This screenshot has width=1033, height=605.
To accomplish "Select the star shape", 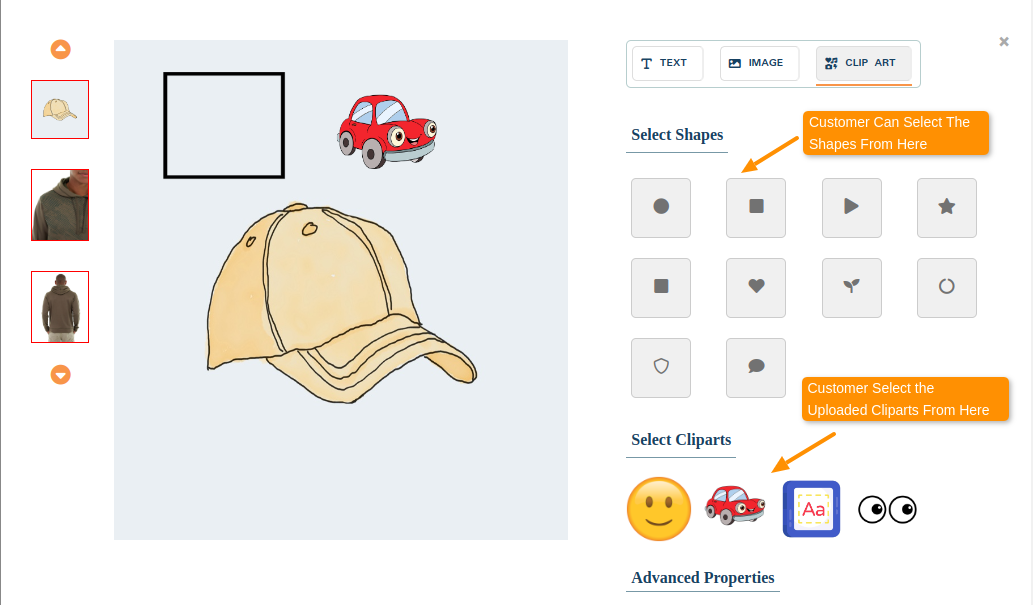I will click(x=946, y=208).
